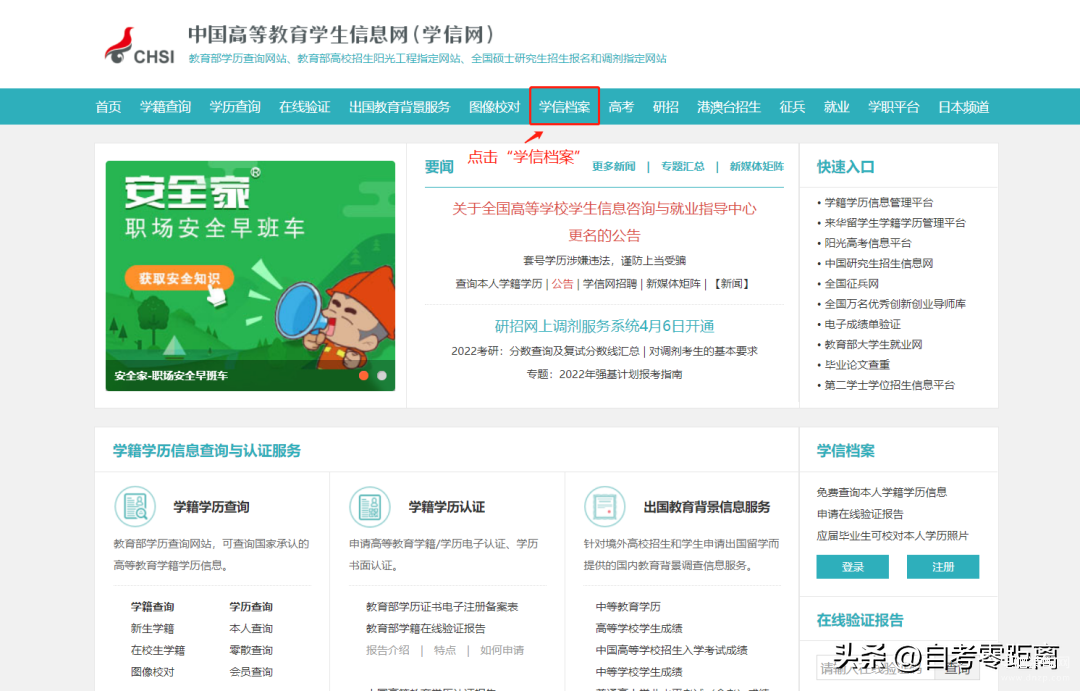
Task: Open 征兵 navigation item
Action: pos(792,107)
